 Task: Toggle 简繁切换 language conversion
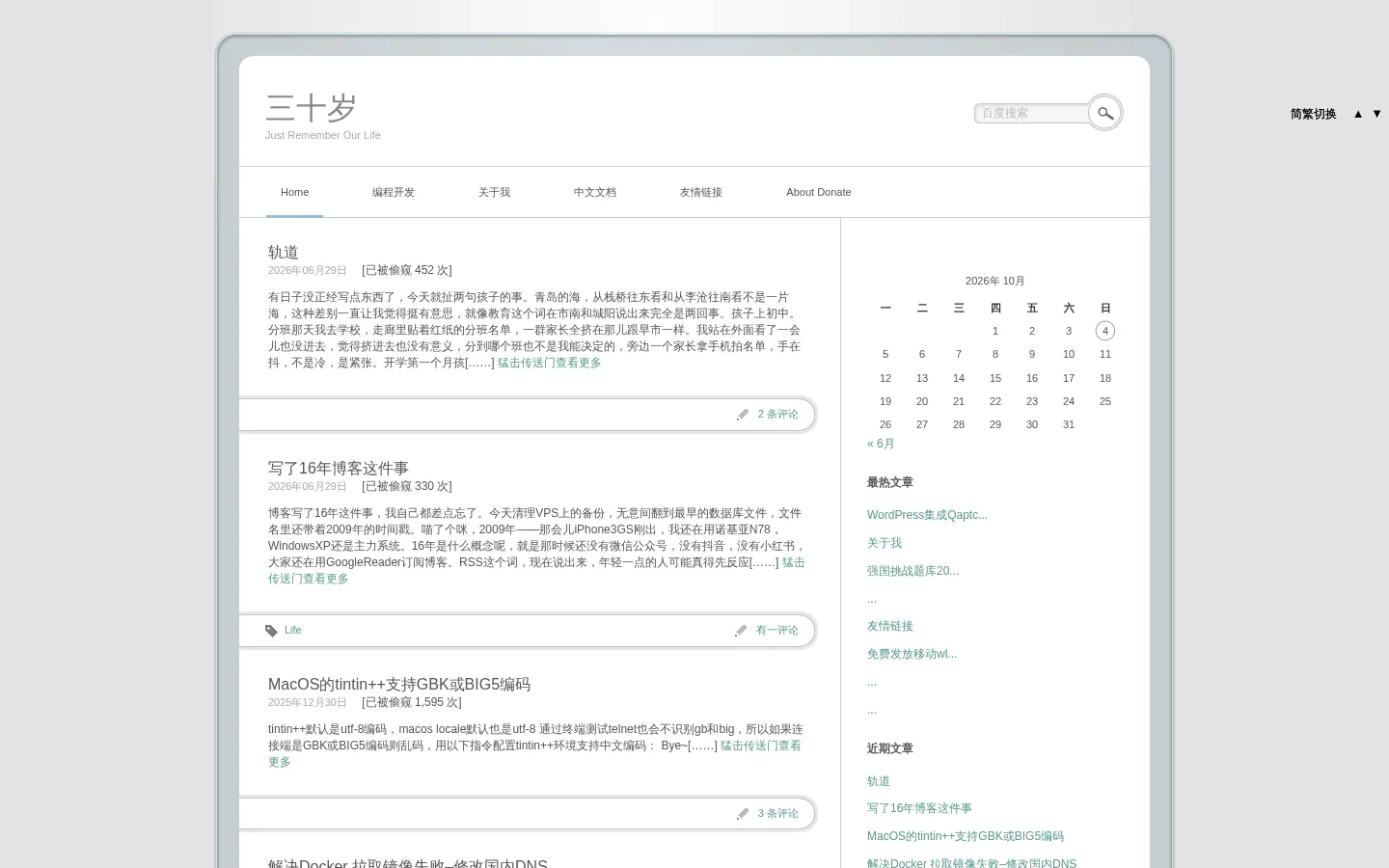point(1314,114)
